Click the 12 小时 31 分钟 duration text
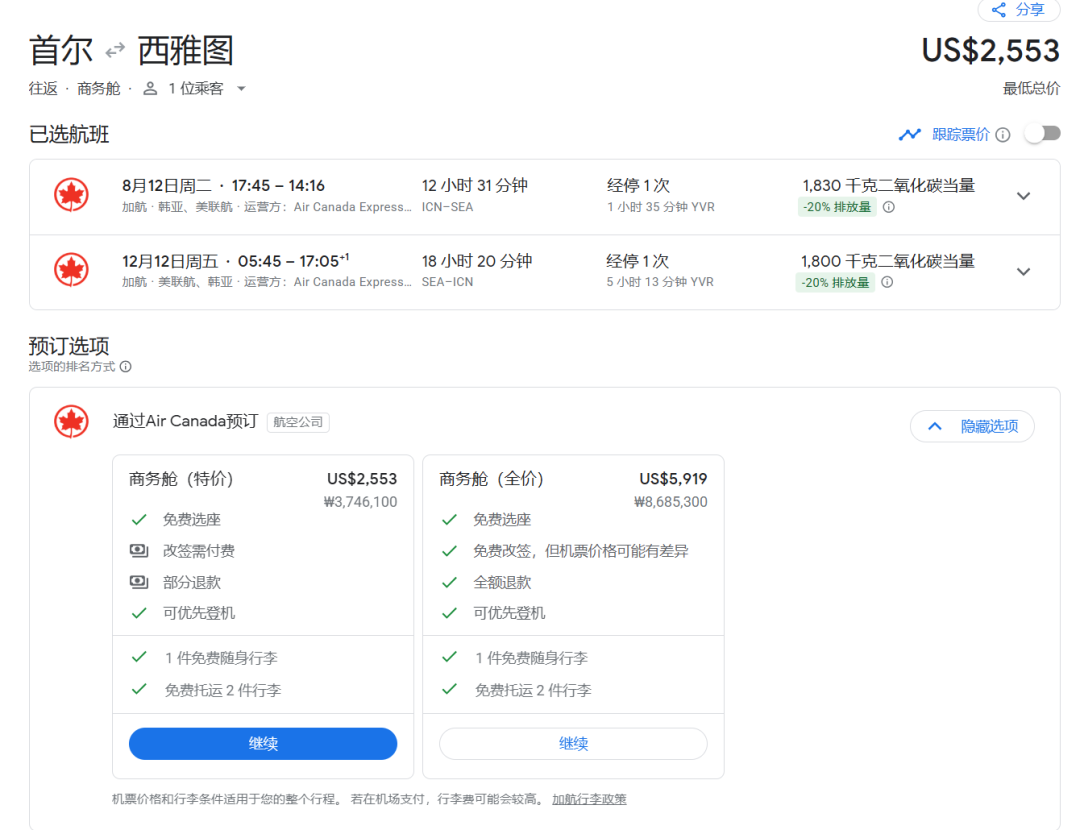Viewport: 1080px width, 830px height. click(475, 185)
